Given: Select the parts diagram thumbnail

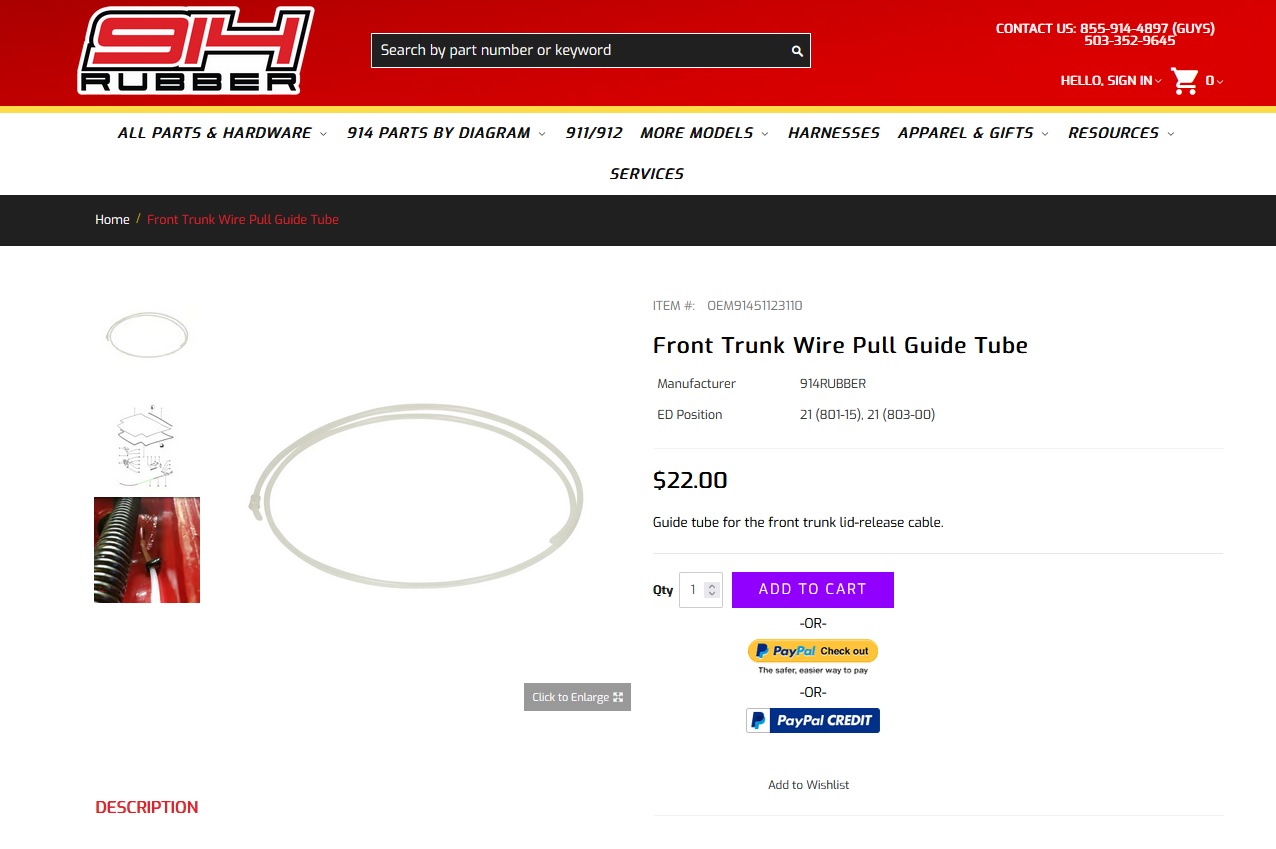Looking at the screenshot, I should 147,443.
